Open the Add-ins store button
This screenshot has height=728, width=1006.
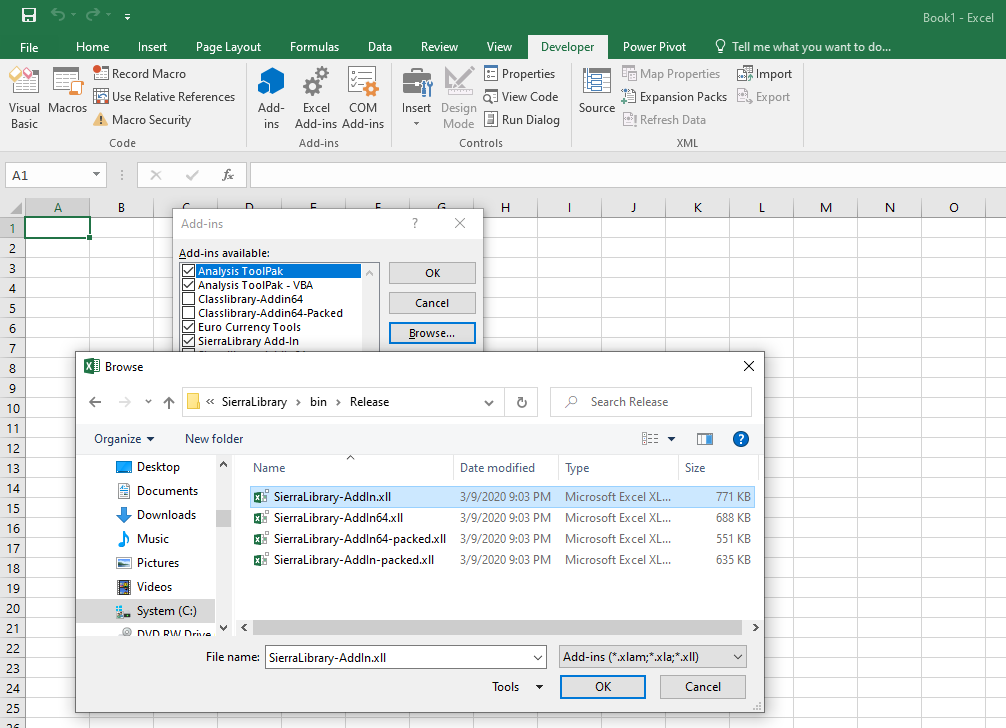(x=271, y=98)
